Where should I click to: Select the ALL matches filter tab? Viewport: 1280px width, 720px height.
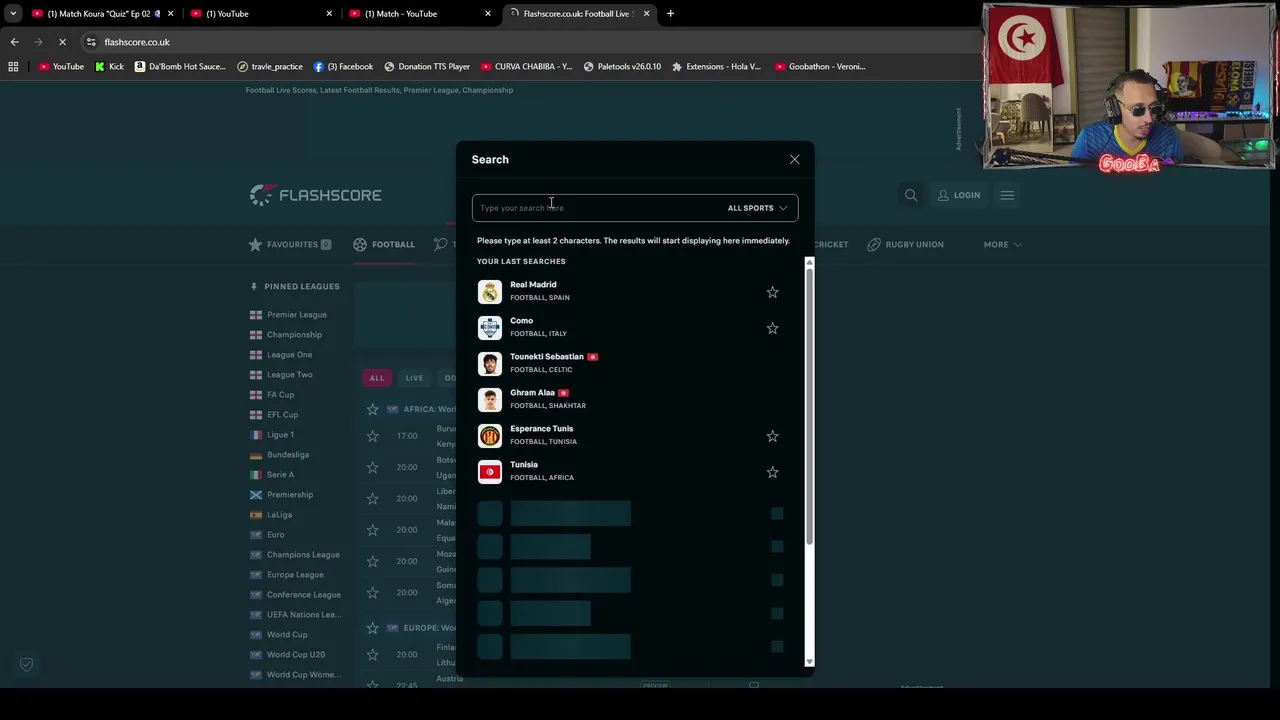tap(377, 378)
